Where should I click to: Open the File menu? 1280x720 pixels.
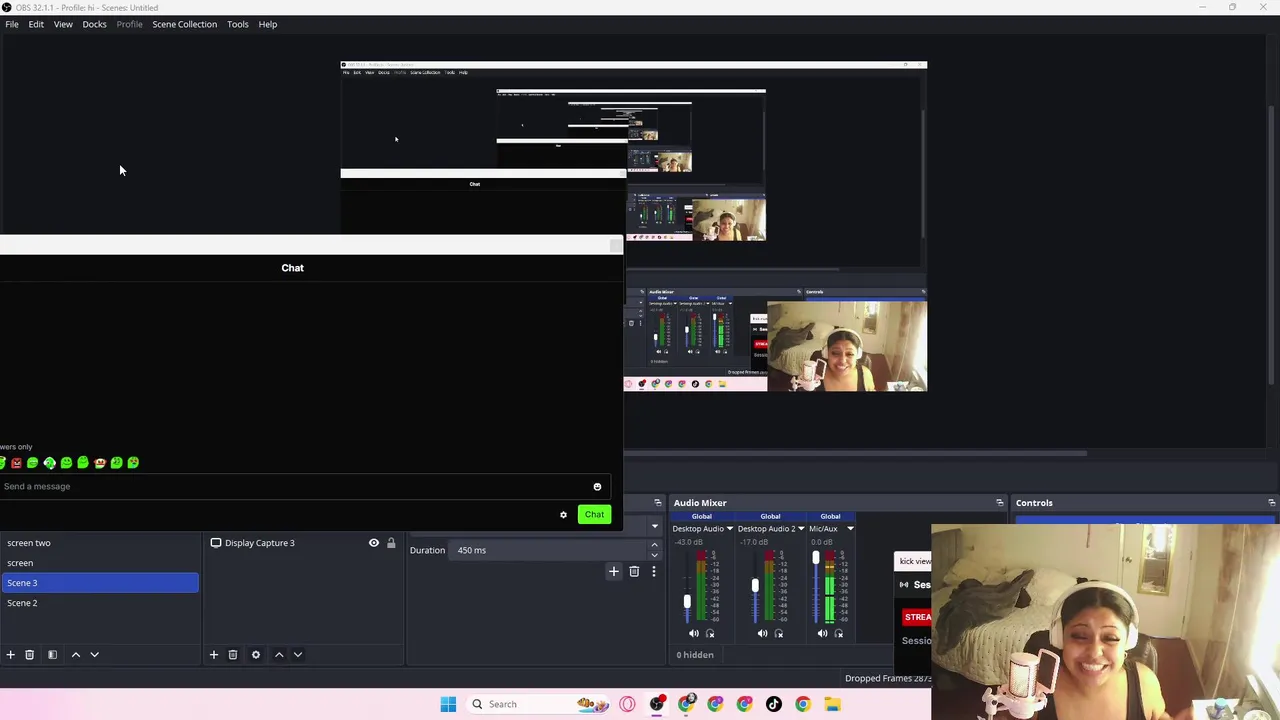[x=12, y=24]
